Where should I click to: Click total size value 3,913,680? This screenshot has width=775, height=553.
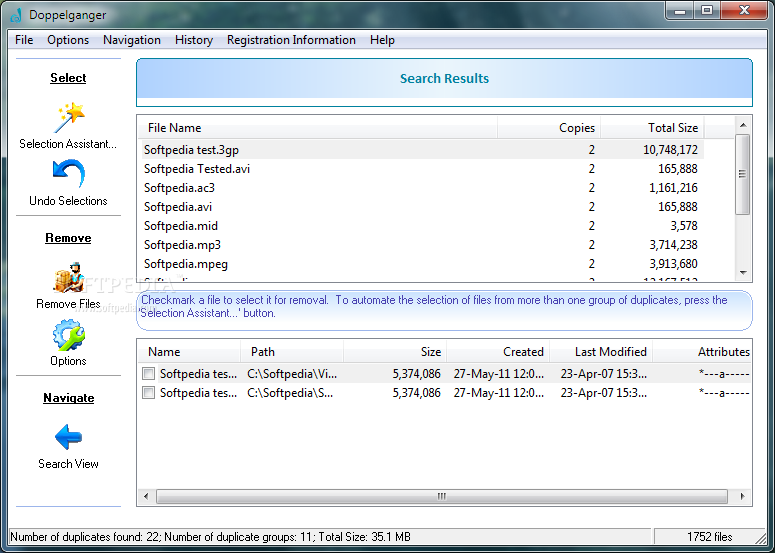click(673, 264)
